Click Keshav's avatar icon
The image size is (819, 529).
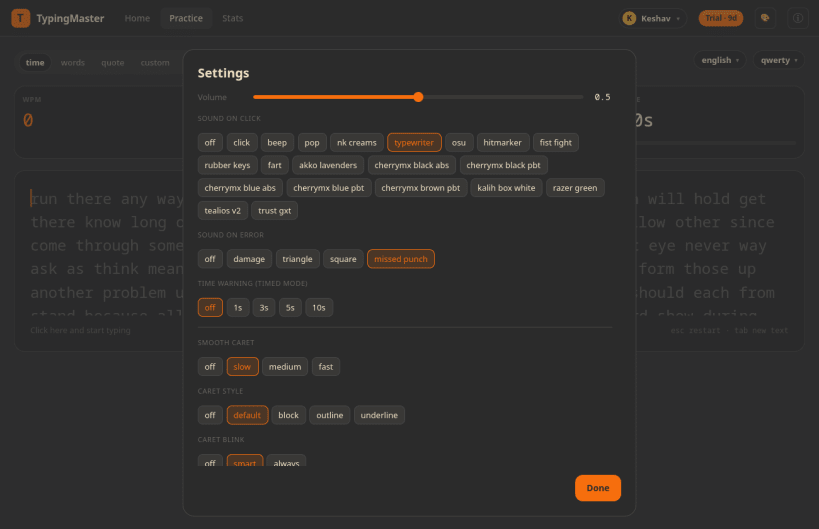point(629,18)
